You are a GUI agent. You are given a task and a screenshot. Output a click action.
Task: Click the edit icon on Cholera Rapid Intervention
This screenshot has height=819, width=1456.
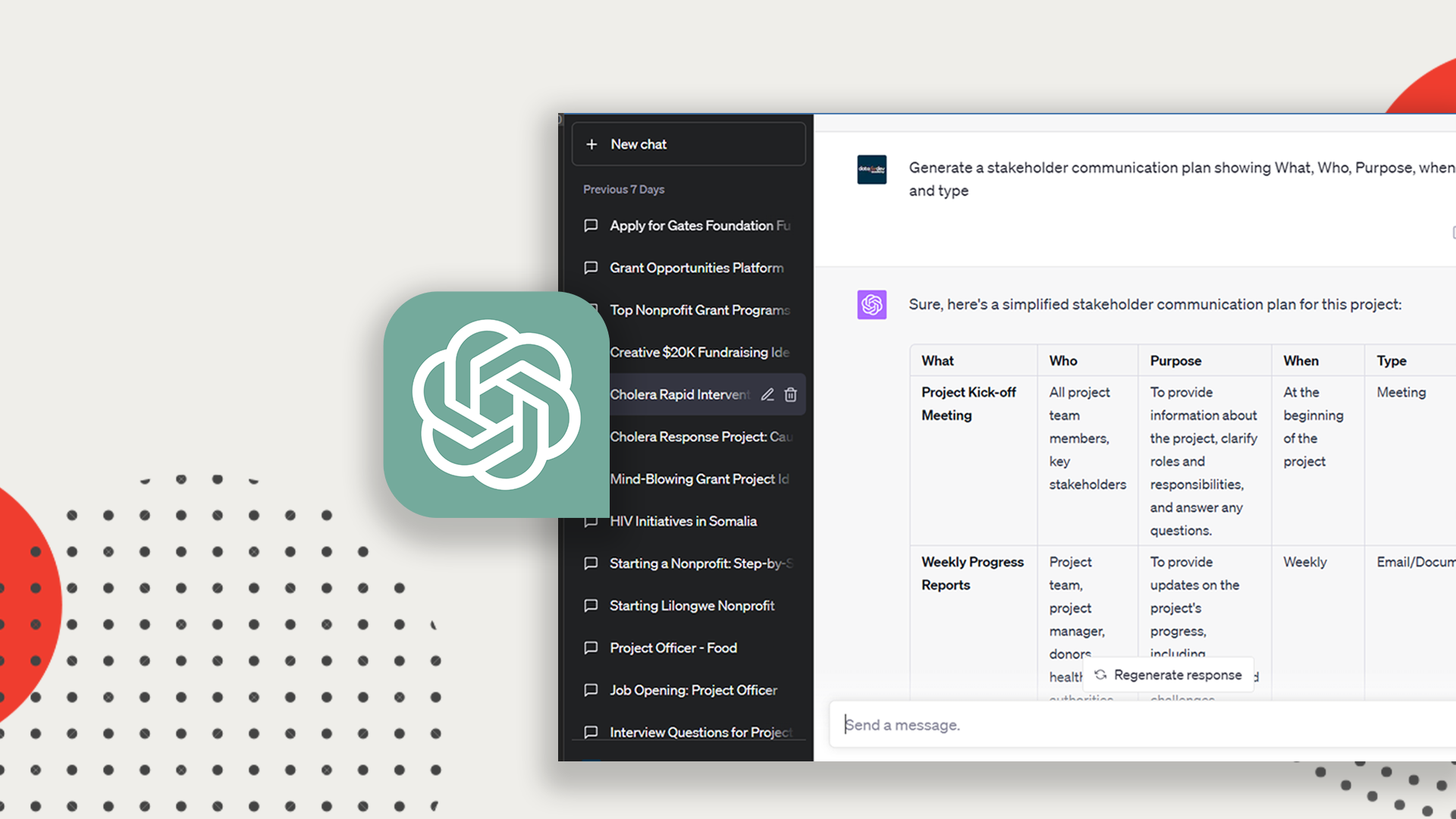click(x=765, y=394)
